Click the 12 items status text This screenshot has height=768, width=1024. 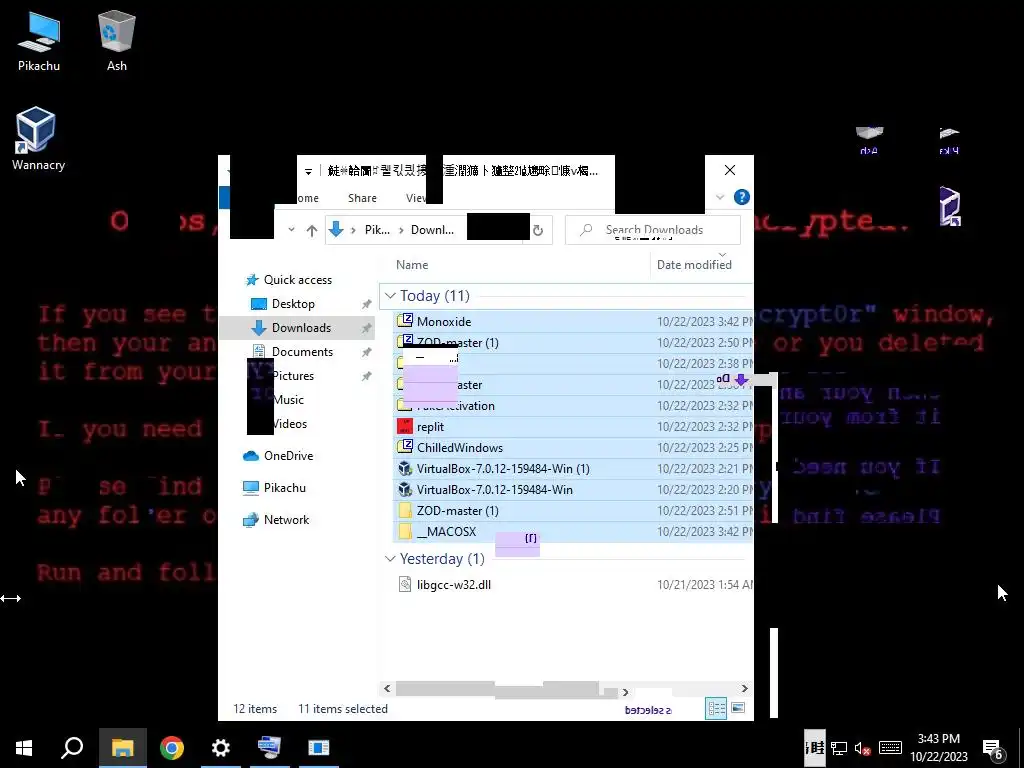255,709
